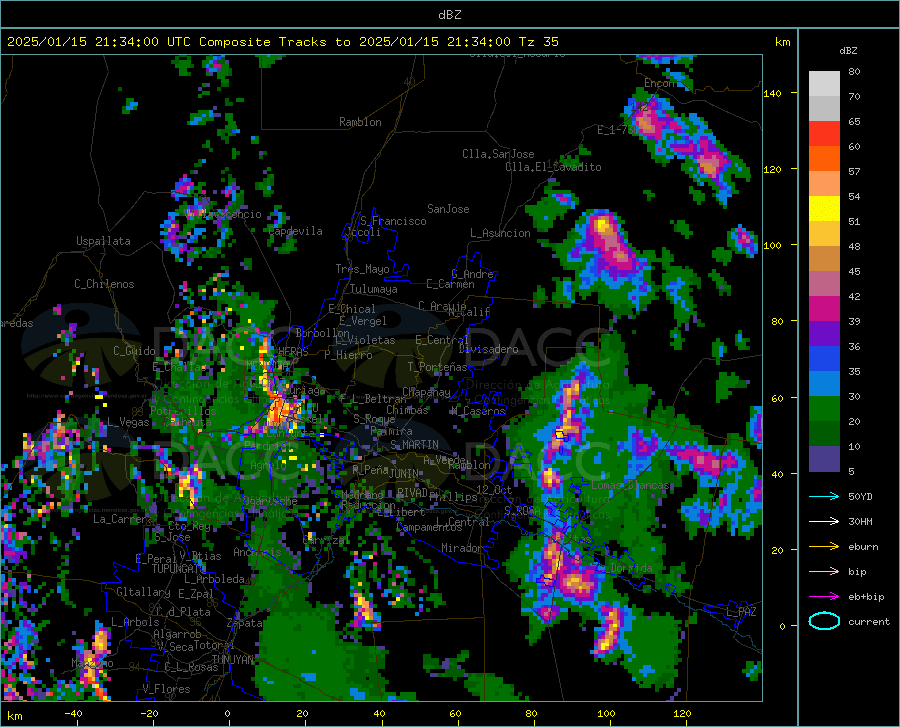
Task: Click the '54' label on the dBZ scale
Action: (854, 197)
